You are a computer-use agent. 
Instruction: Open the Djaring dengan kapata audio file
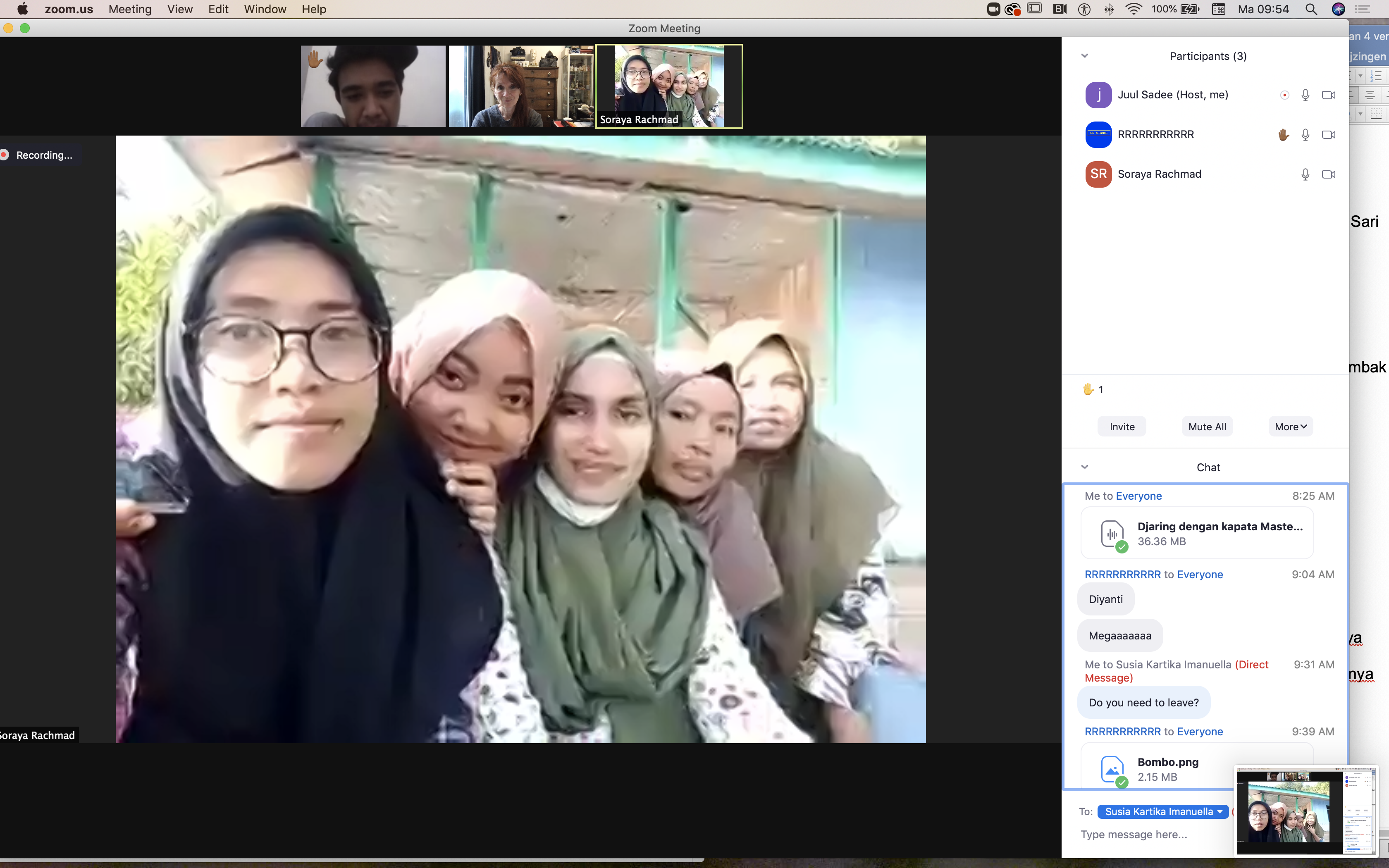point(1197,533)
